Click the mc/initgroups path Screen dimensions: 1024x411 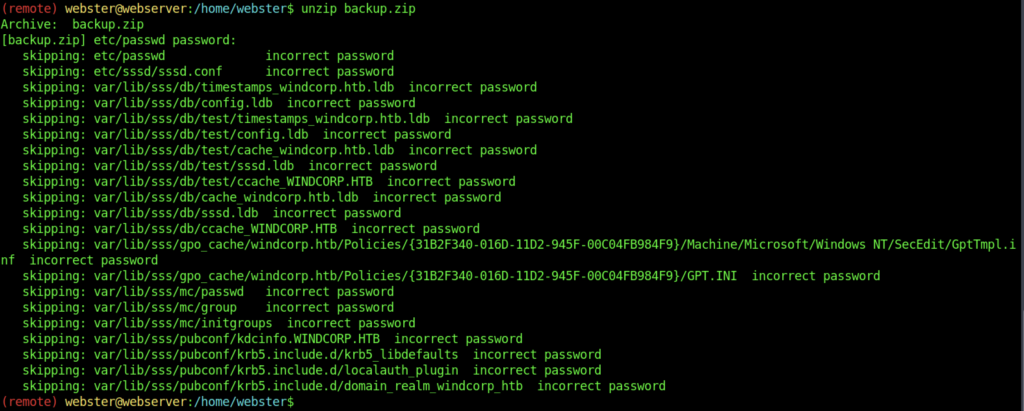190,323
